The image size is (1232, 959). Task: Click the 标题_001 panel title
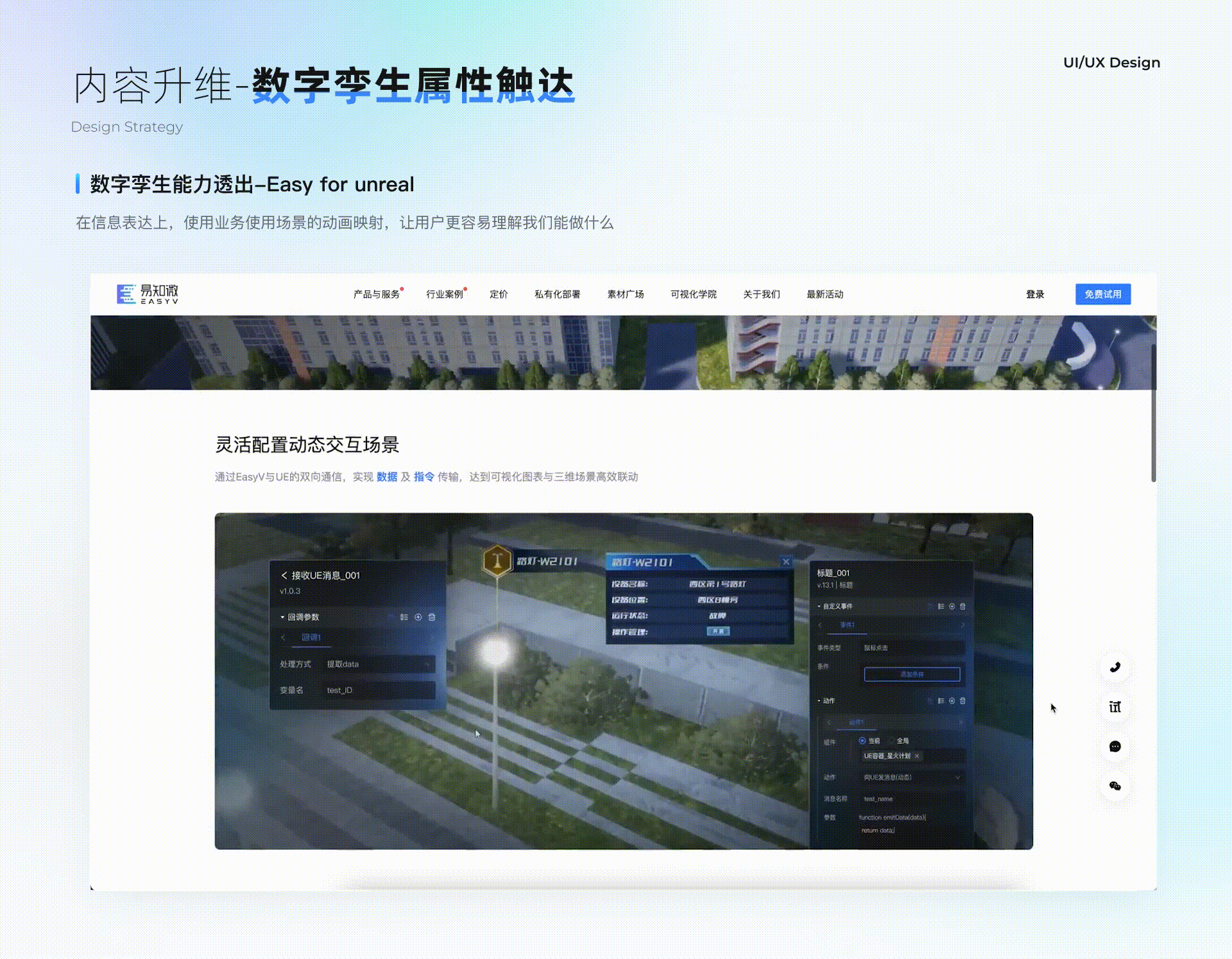point(833,573)
